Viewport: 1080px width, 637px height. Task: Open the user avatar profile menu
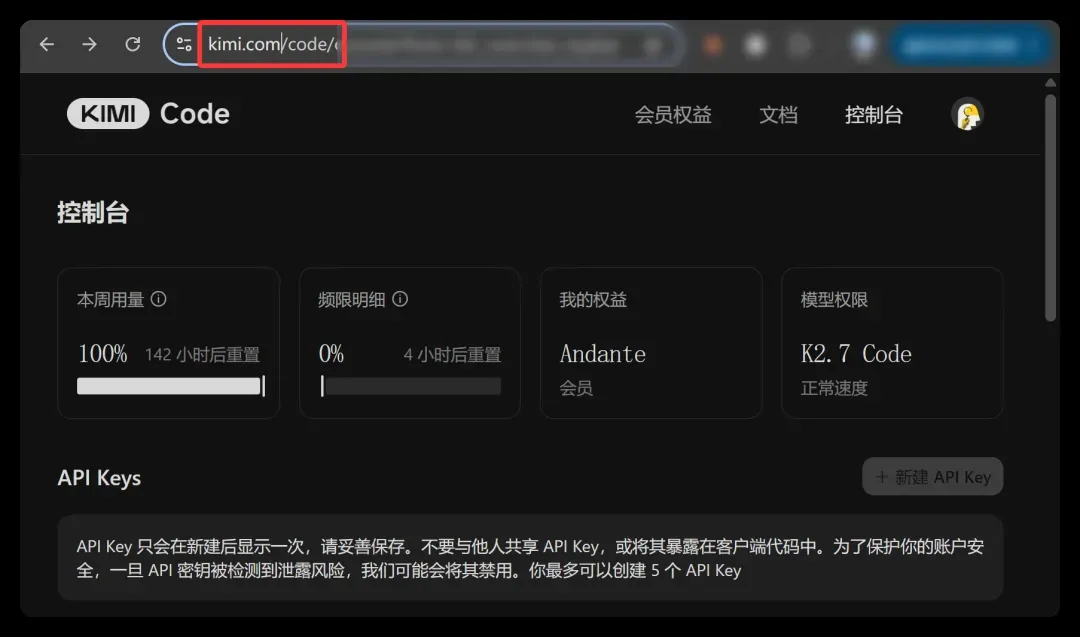click(x=968, y=115)
